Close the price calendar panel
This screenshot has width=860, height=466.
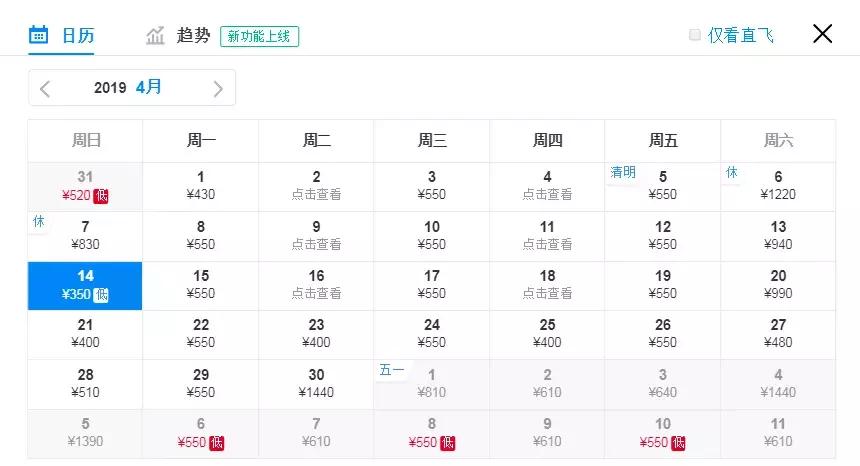822,34
